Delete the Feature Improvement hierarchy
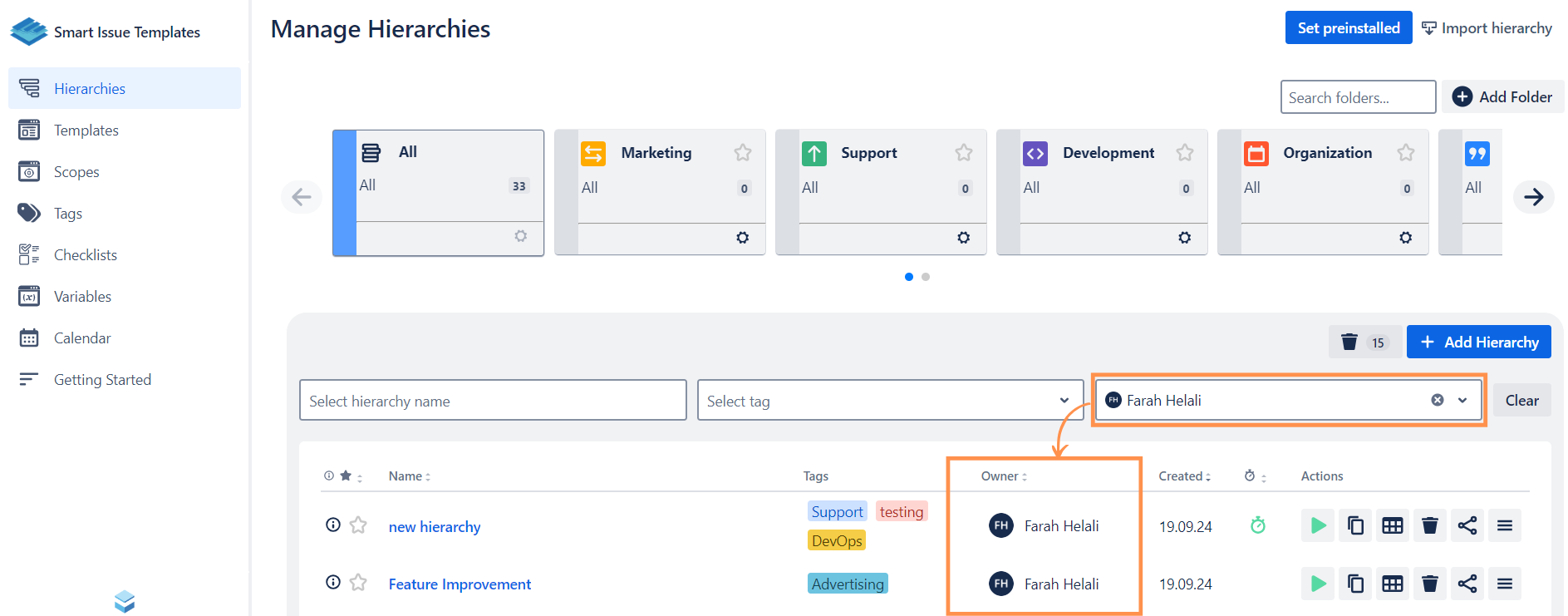 point(1429,584)
